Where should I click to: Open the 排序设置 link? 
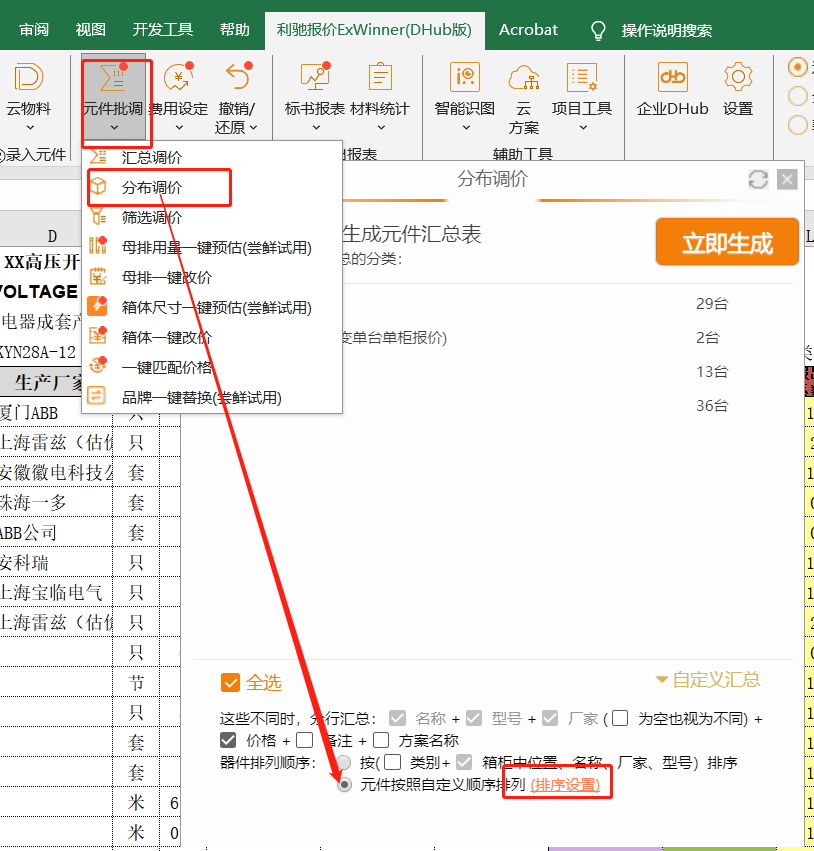click(x=565, y=785)
